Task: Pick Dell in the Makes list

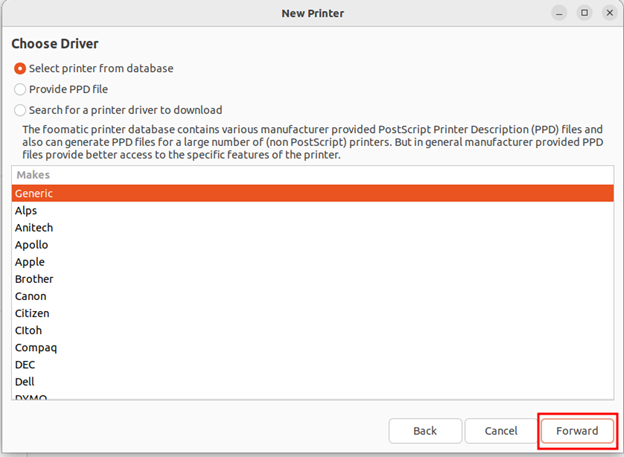Action: coord(25,381)
